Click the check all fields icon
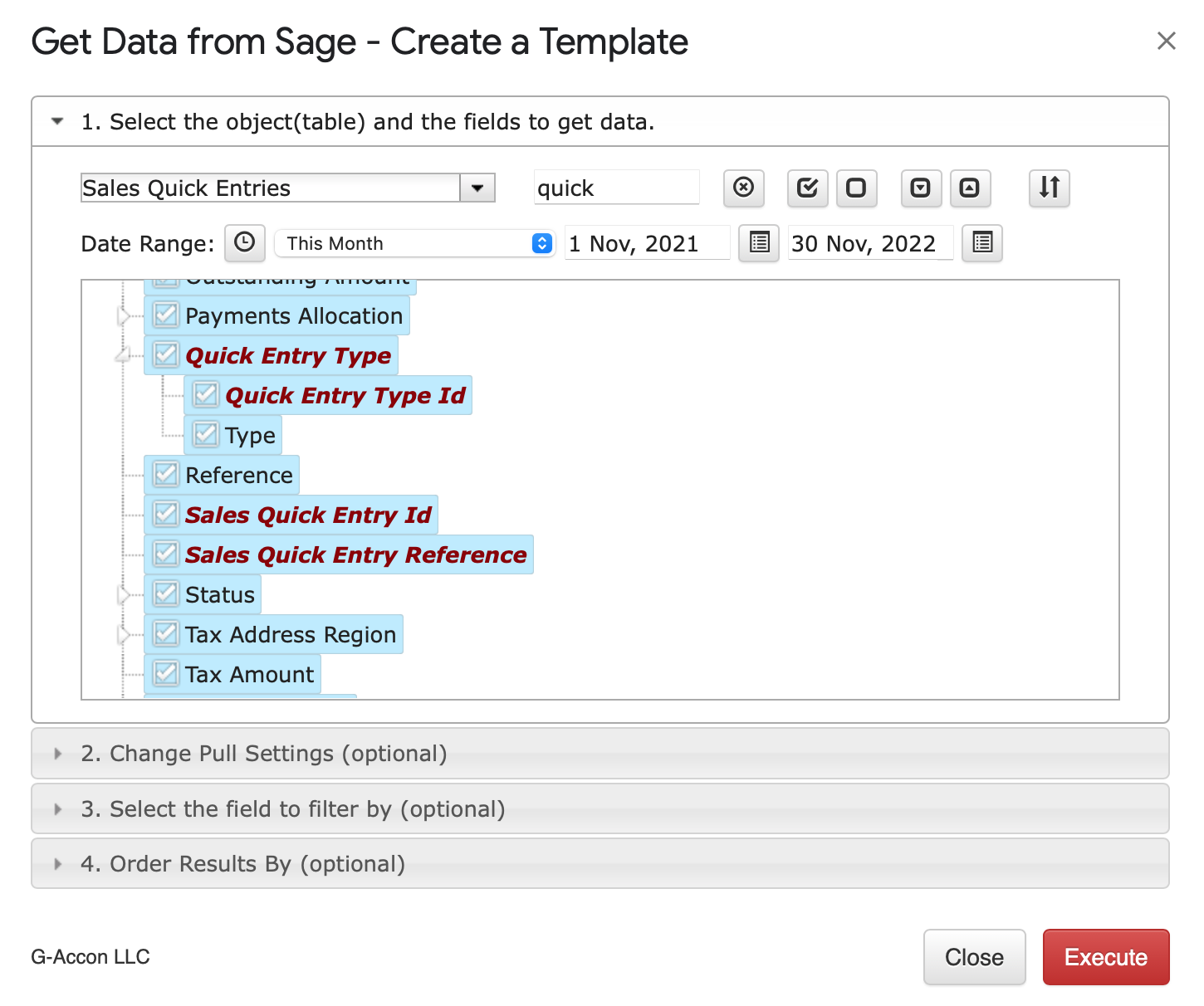The width and height of the screenshot is (1204, 1006). point(807,188)
